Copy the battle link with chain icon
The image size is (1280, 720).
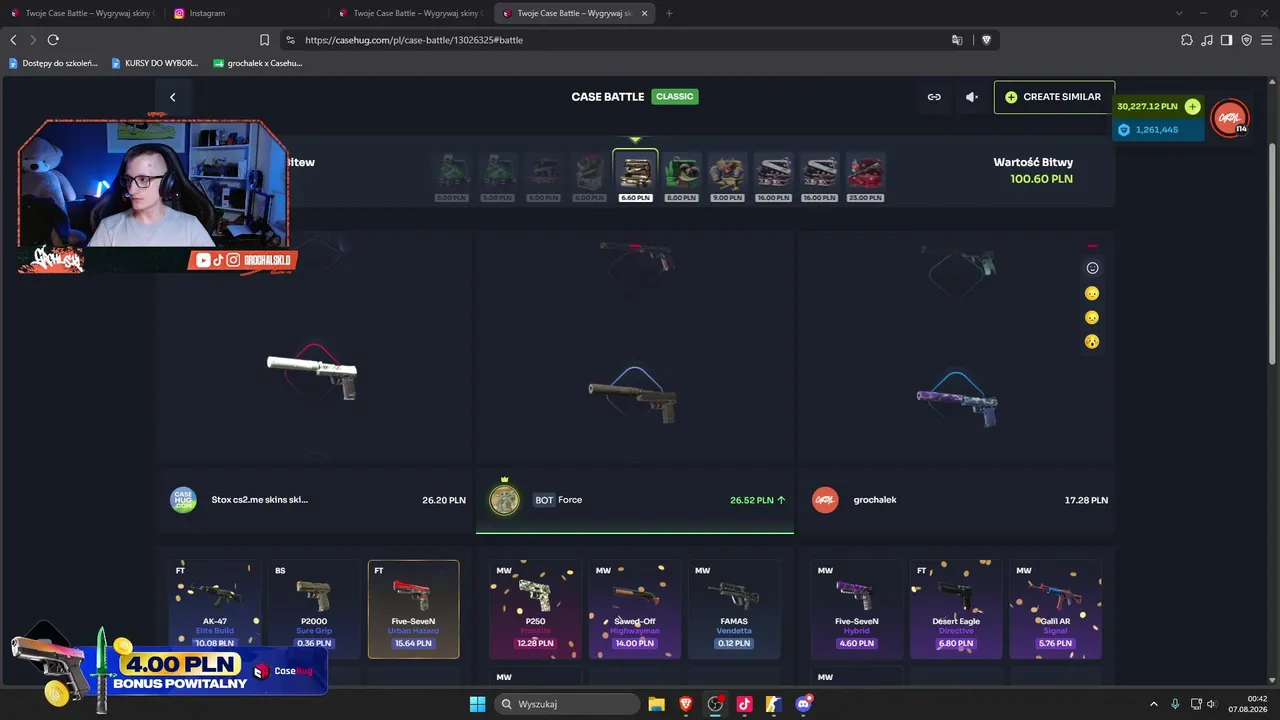(x=934, y=97)
